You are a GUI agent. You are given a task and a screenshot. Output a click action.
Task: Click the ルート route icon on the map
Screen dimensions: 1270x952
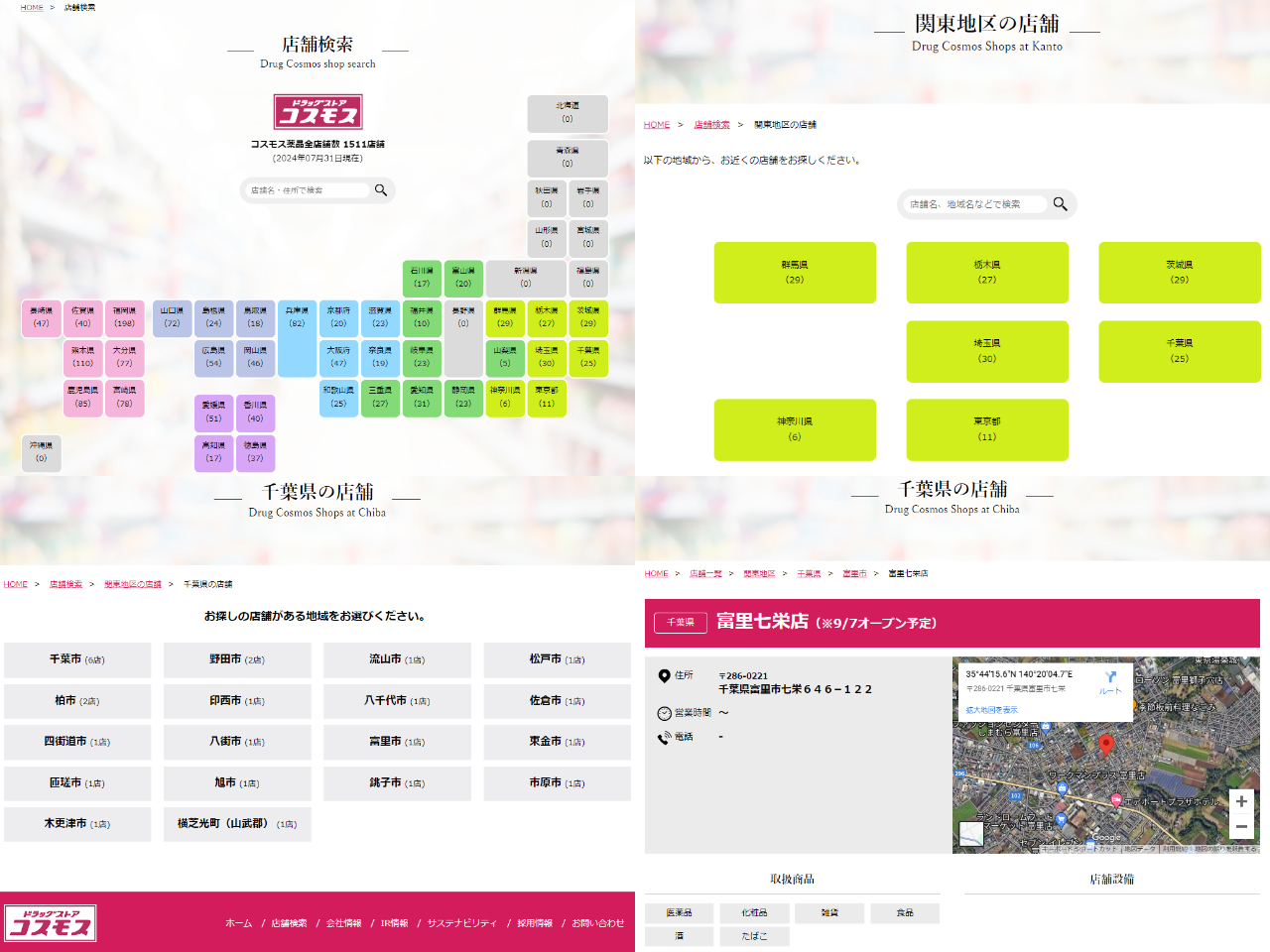tap(1110, 681)
